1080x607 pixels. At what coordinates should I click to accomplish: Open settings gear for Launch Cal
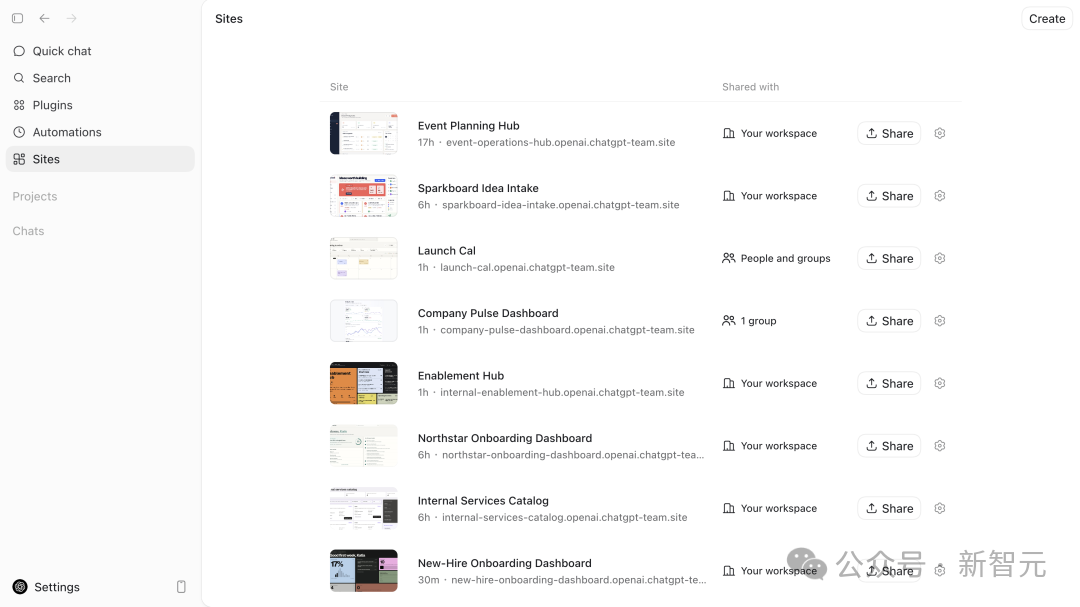pos(939,258)
